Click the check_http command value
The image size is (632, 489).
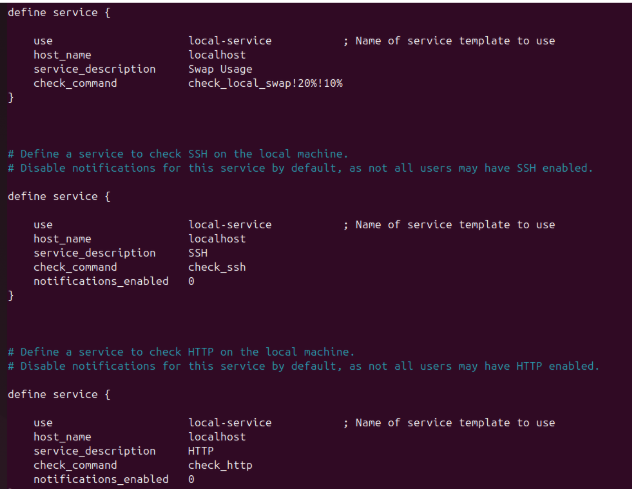tap(220, 465)
